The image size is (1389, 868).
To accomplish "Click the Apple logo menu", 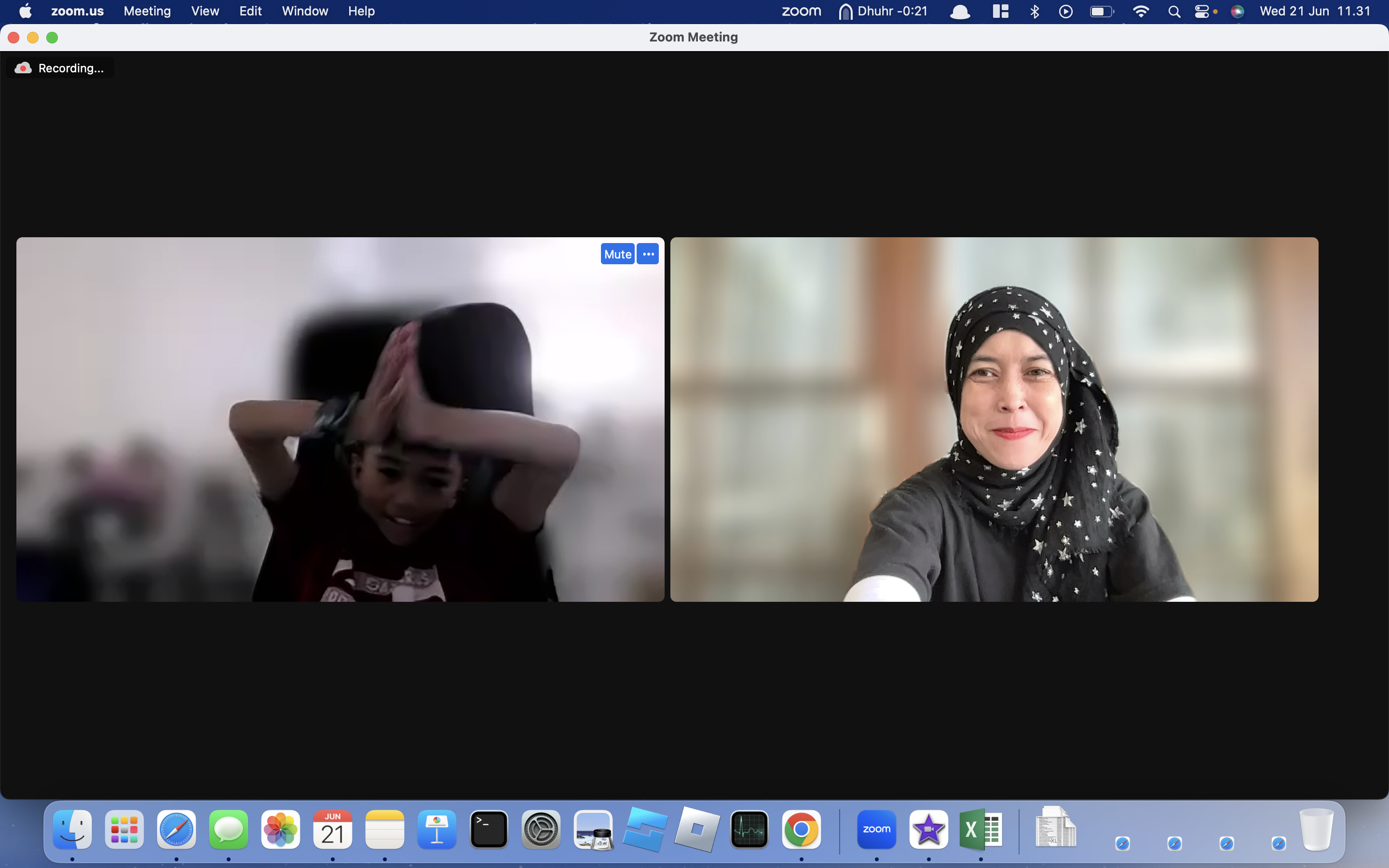I will pos(25,11).
